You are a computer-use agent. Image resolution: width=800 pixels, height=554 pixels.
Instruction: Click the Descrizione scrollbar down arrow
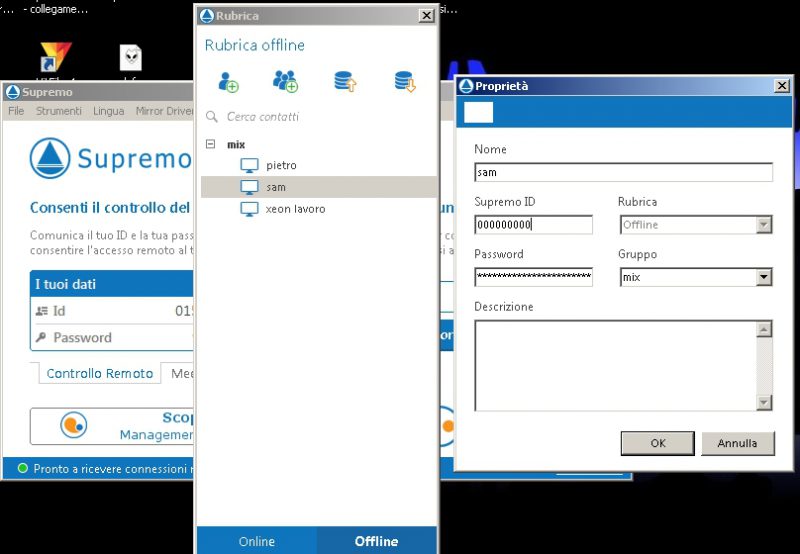pyautogui.click(x=764, y=402)
